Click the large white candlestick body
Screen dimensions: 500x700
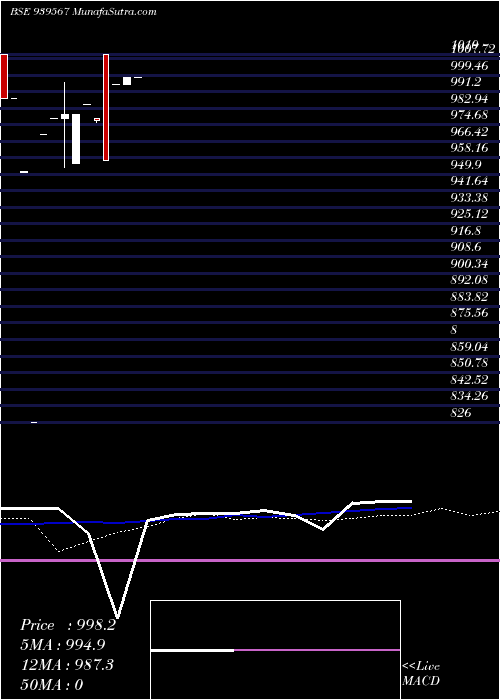click(x=76, y=139)
